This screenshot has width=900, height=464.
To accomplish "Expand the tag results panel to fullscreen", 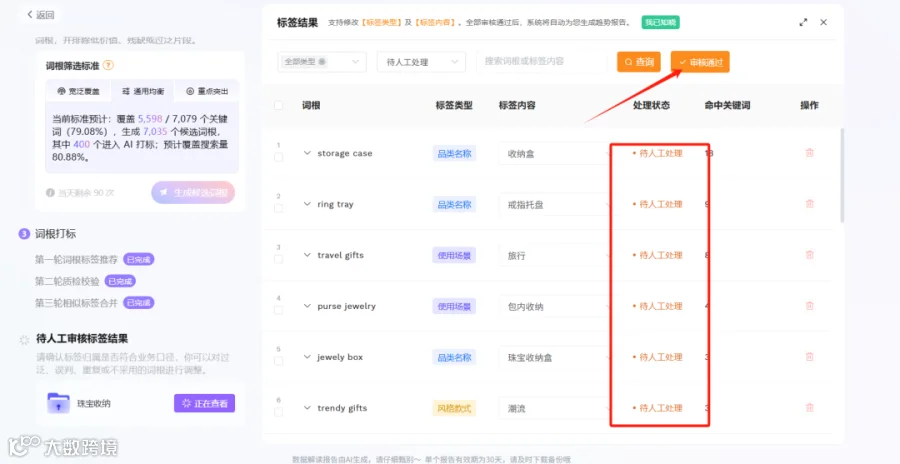I will [x=803, y=22].
